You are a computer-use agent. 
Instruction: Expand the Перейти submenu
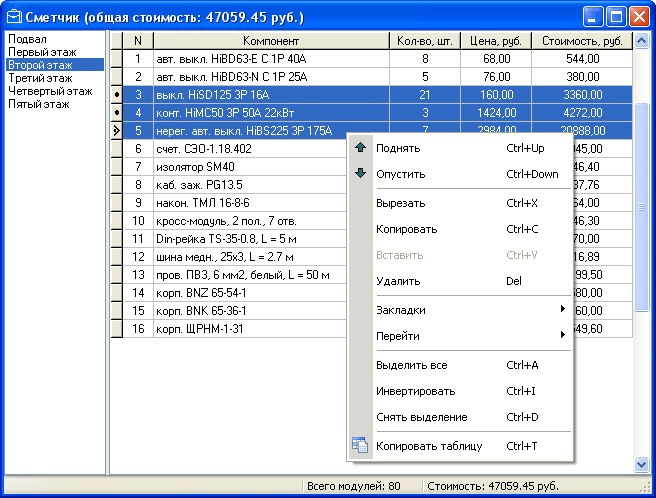[x=460, y=336]
